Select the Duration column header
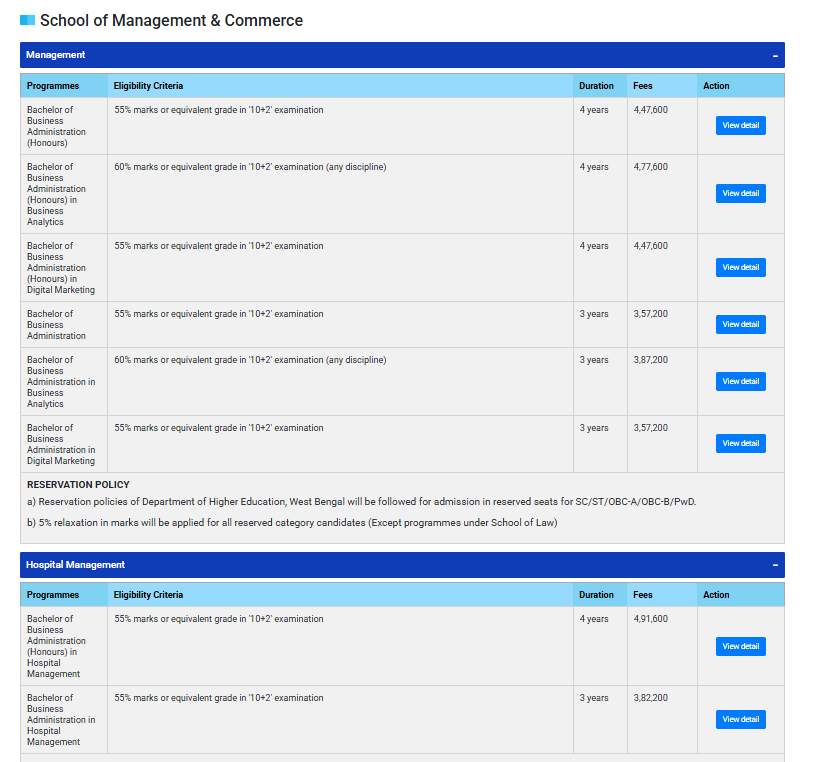This screenshot has height=762, width=823. click(x=597, y=86)
